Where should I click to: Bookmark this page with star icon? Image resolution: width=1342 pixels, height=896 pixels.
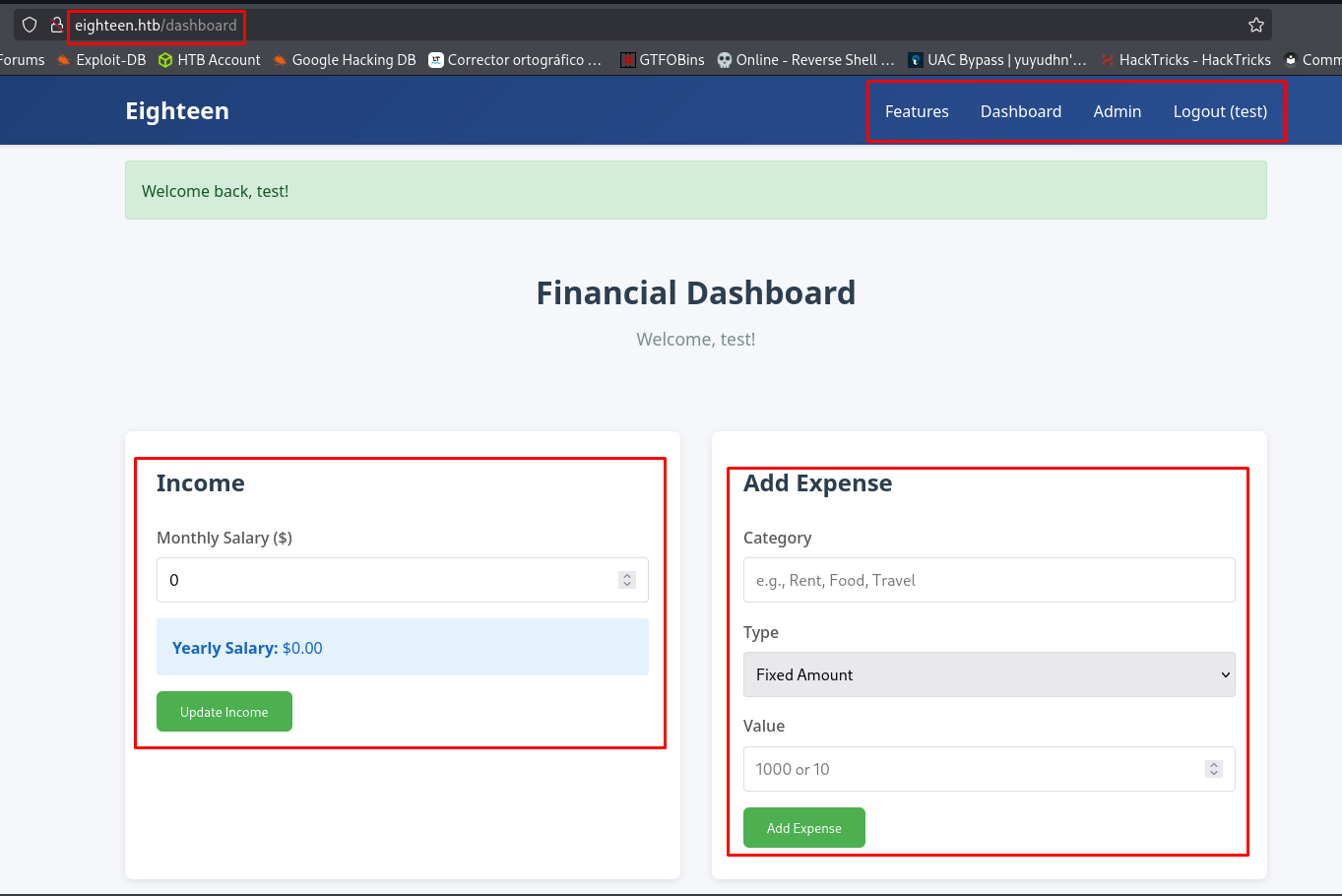(1255, 25)
